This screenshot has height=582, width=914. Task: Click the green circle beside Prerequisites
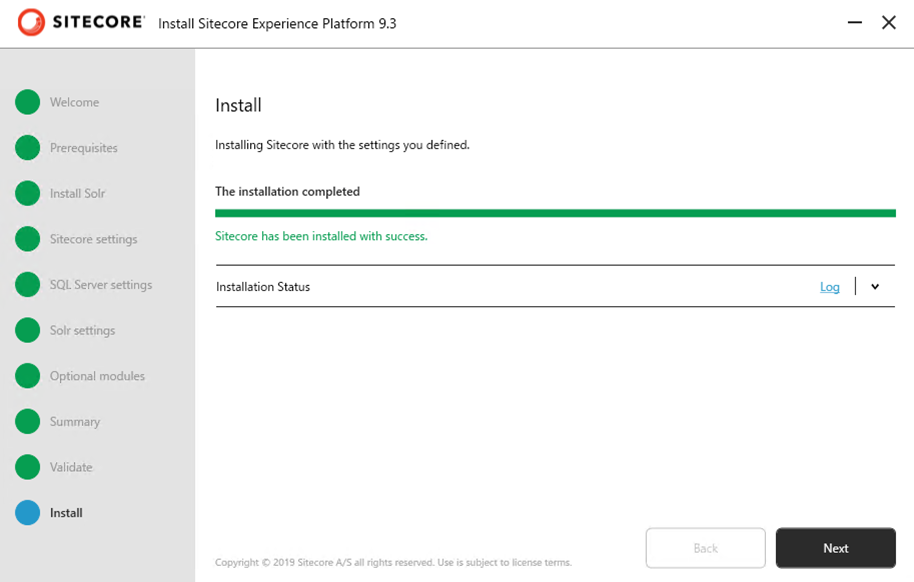click(28, 148)
